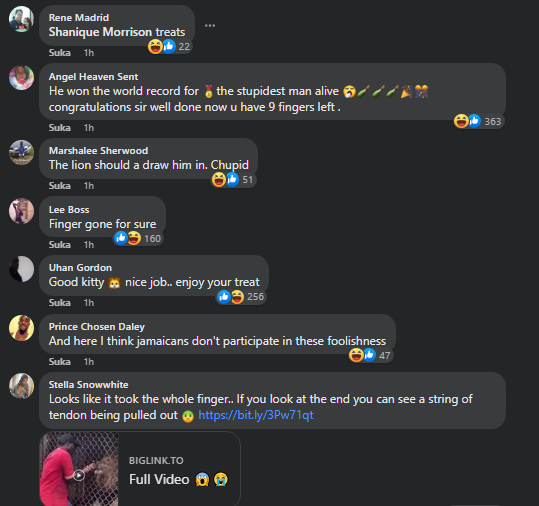
Task: View reactions with 363 count on Angel's comment
Action: pos(478,121)
